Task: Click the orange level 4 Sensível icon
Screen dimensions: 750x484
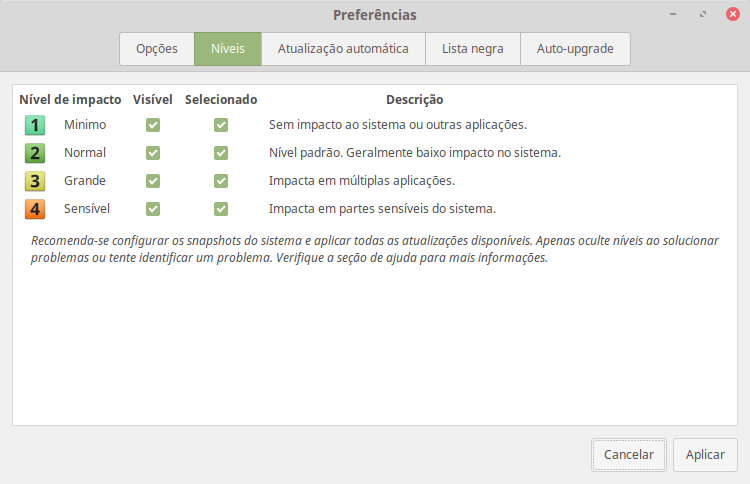Action: point(35,209)
